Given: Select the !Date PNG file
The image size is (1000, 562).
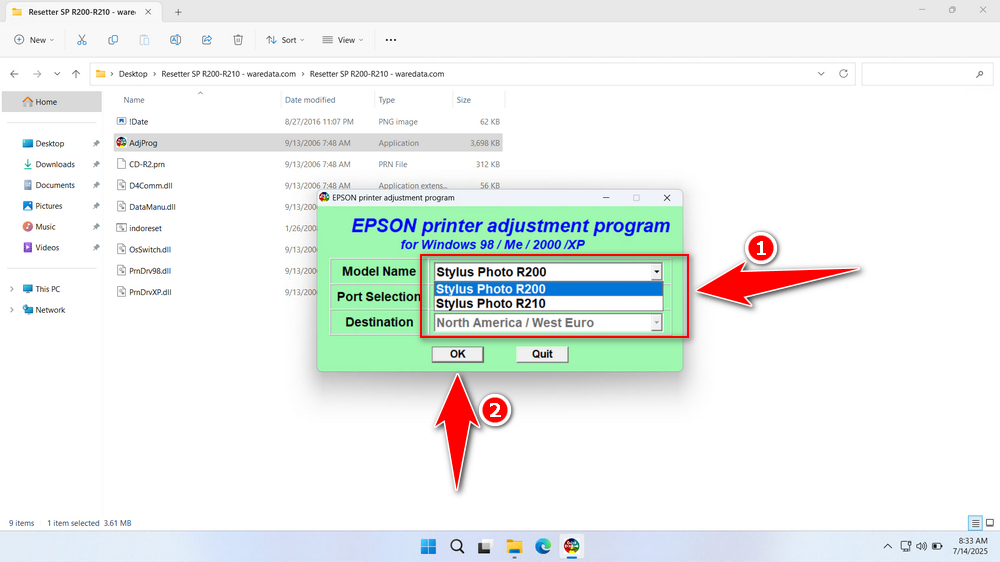Looking at the screenshot, I should (x=308, y=122).
